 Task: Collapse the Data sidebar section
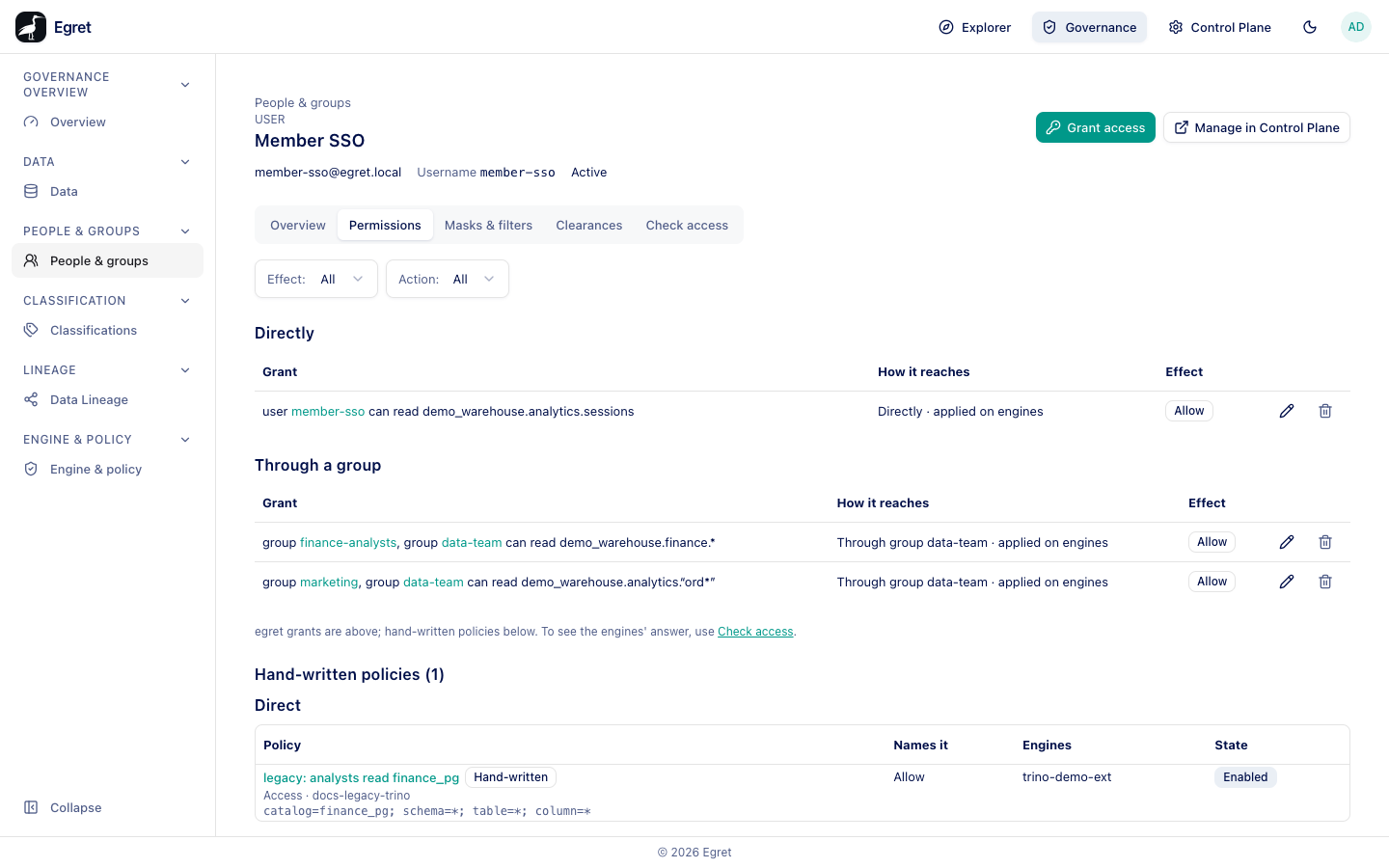pyautogui.click(x=185, y=162)
